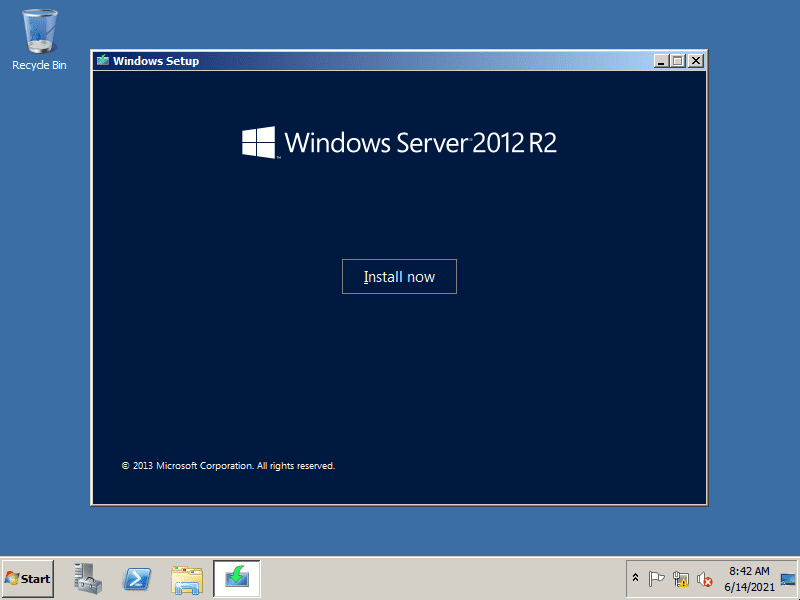
Task: Open the Recycle Bin
Action: click(38, 30)
